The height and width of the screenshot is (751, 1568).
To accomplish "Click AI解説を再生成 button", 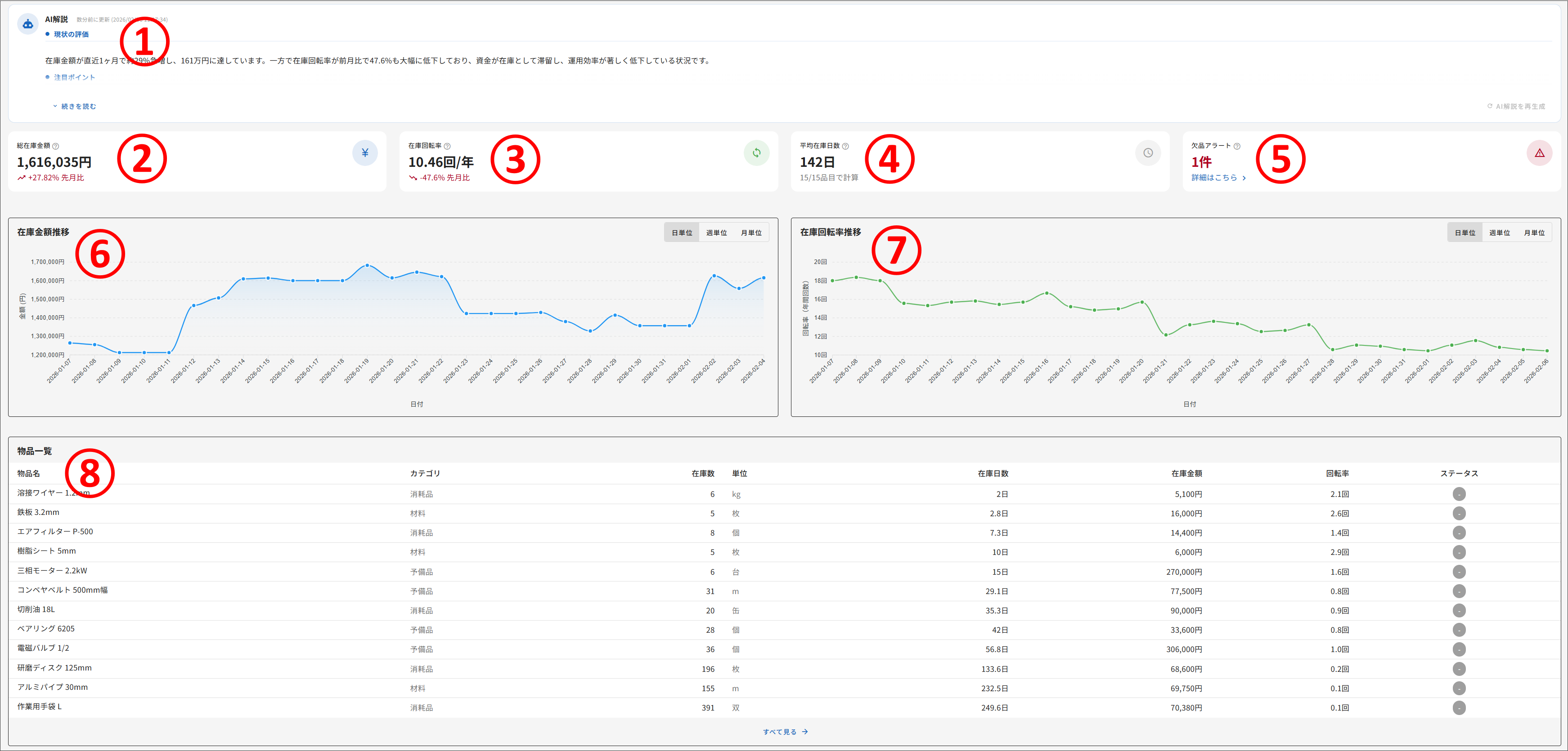I will pyautogui.click(x=1516, y=107).
